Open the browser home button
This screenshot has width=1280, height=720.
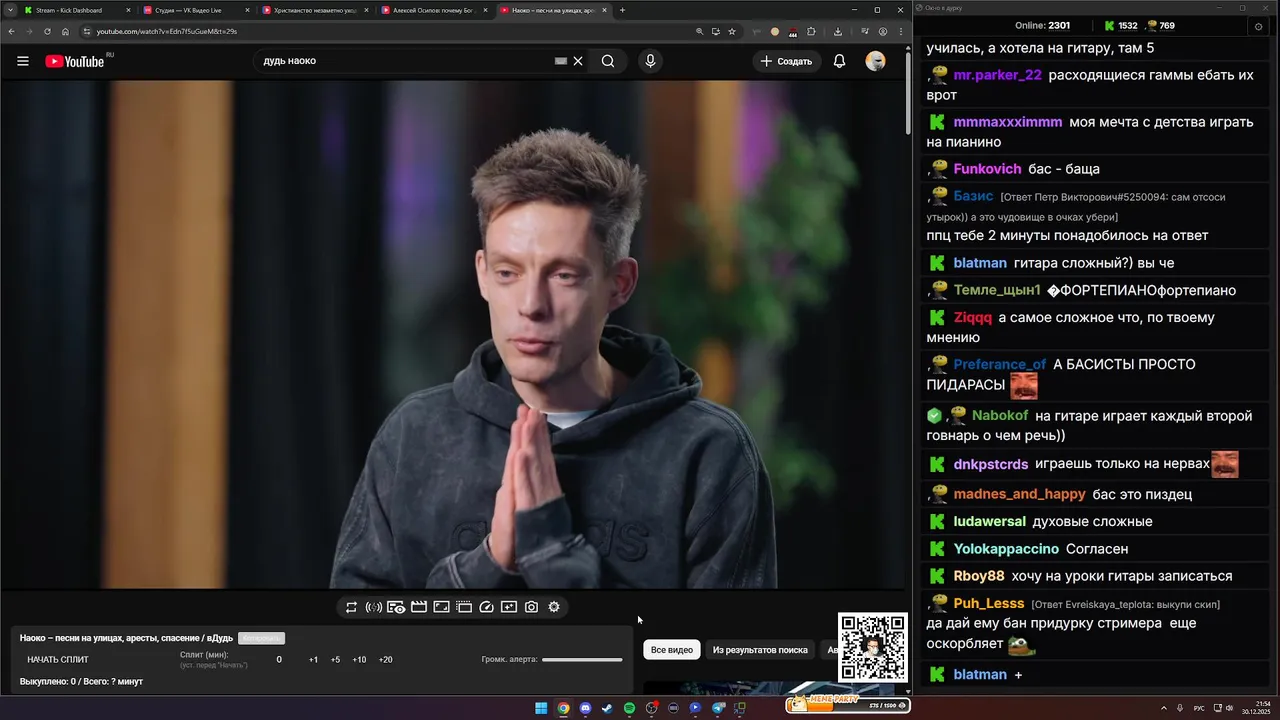tap(65, 31)
